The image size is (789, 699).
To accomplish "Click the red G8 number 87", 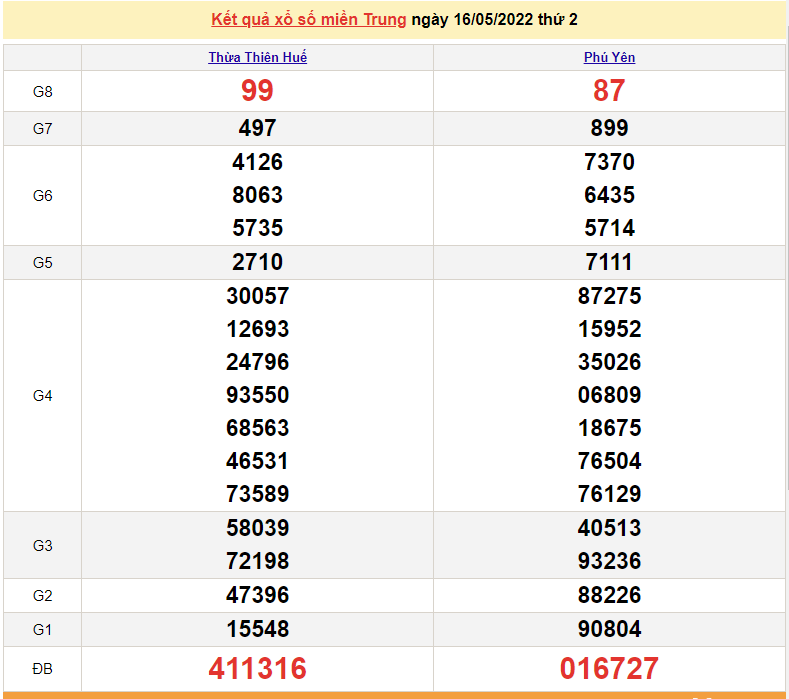I will pos(609,91).
